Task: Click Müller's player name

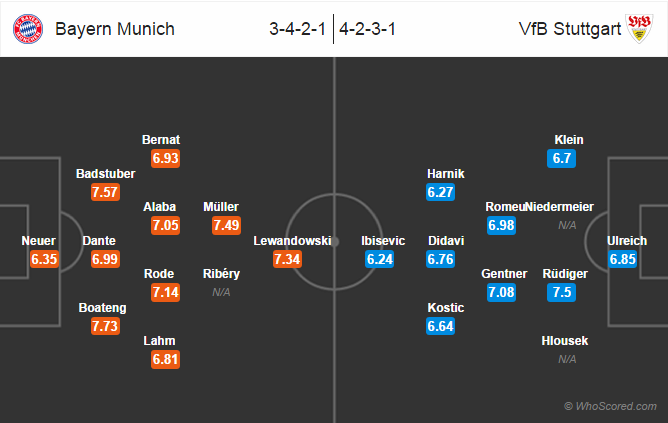Action: [221, 207]
